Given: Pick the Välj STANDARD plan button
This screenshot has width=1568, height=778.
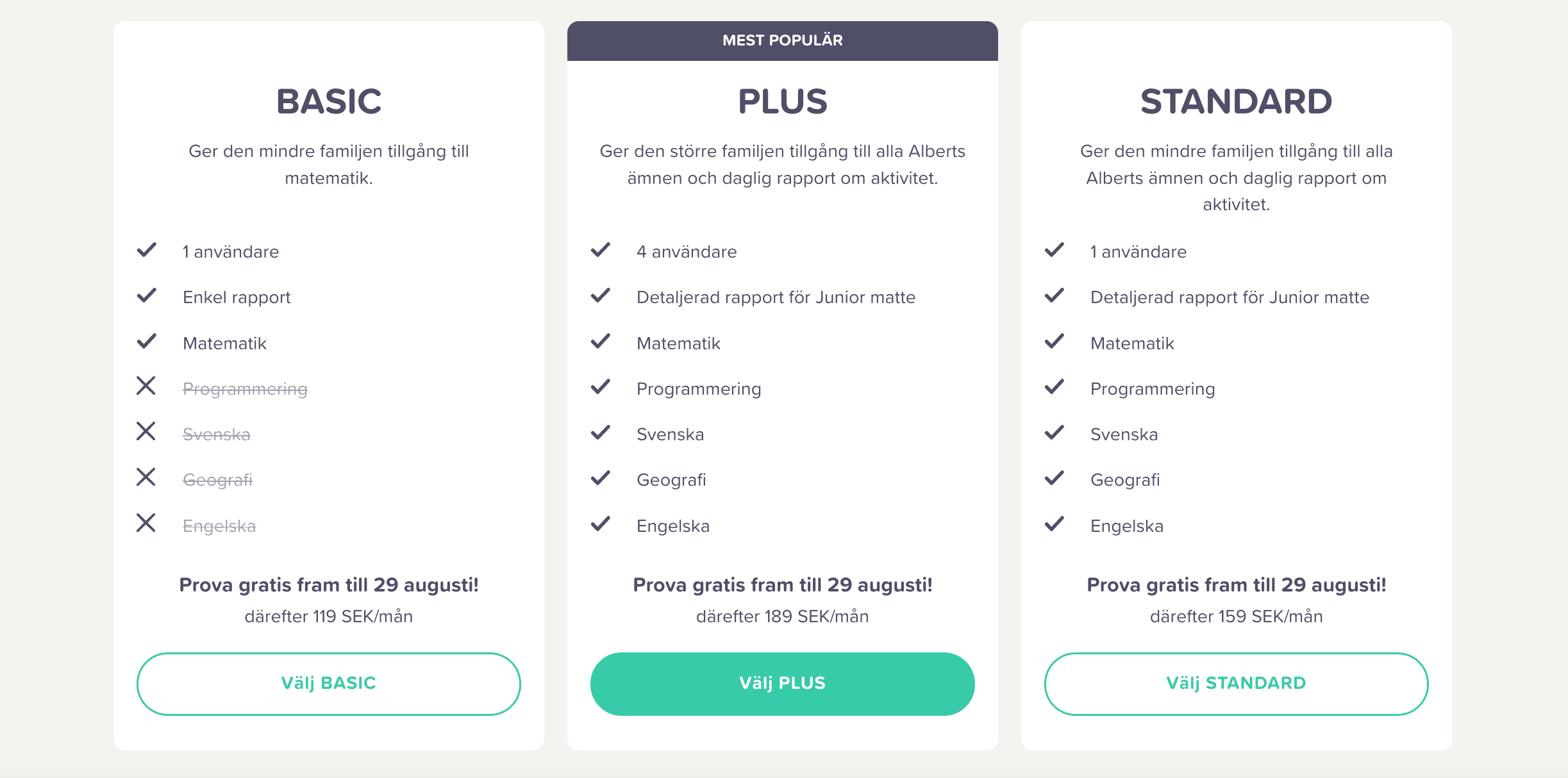Looking at the screenshot, I should 1236,684.
